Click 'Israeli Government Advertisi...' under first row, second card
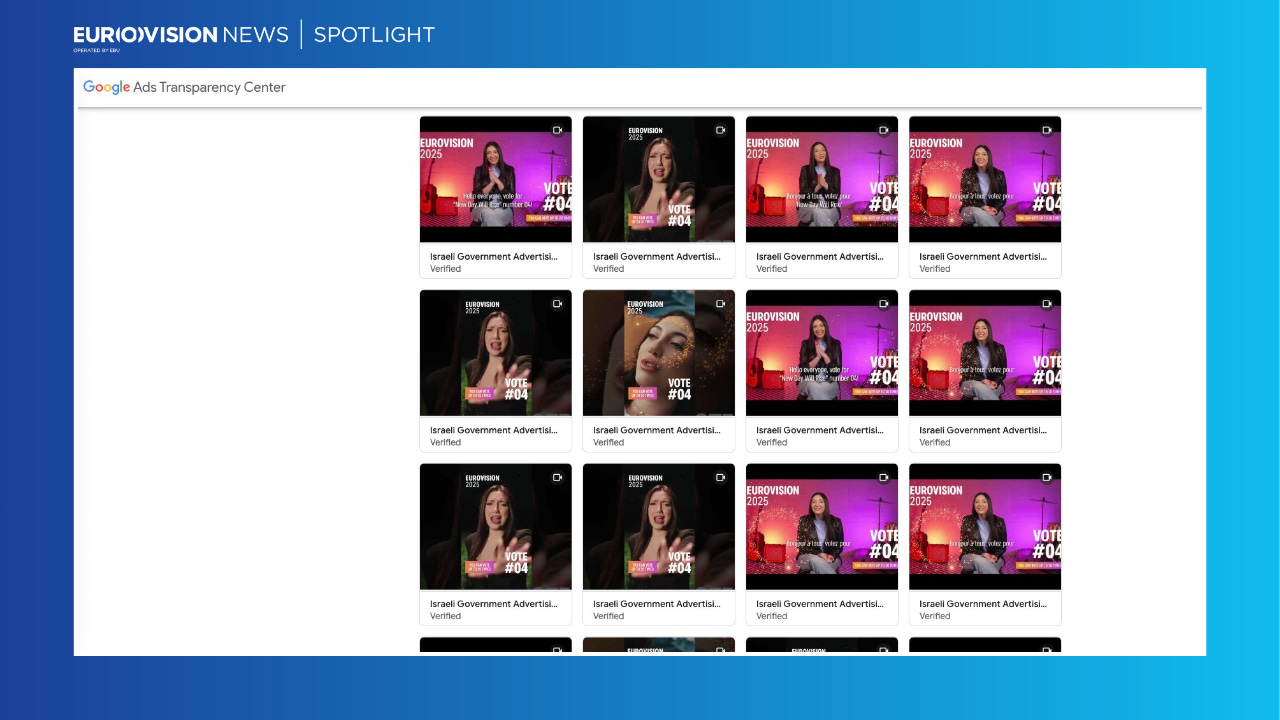Viewport: 1280px width, 720px height. pos(657,257)
